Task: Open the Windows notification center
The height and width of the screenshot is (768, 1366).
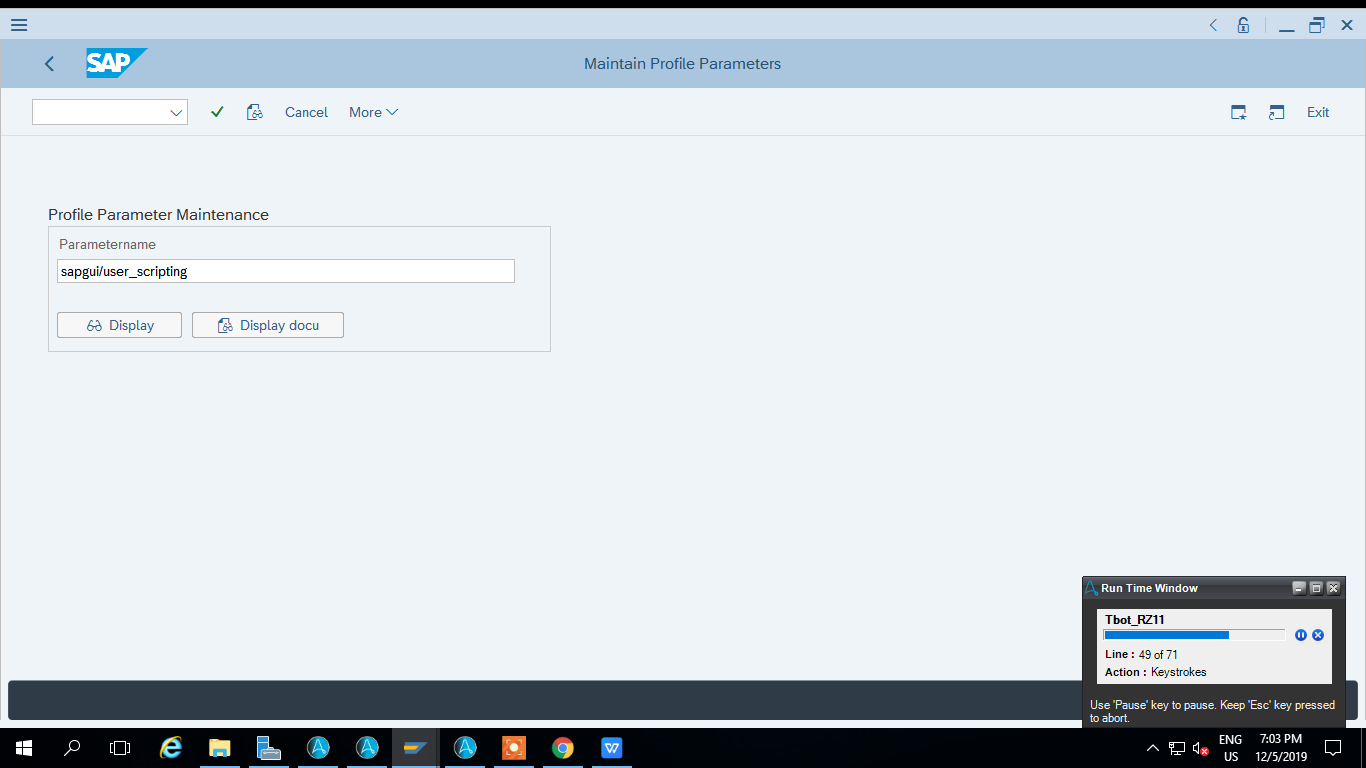Action: click(1333, 748)
